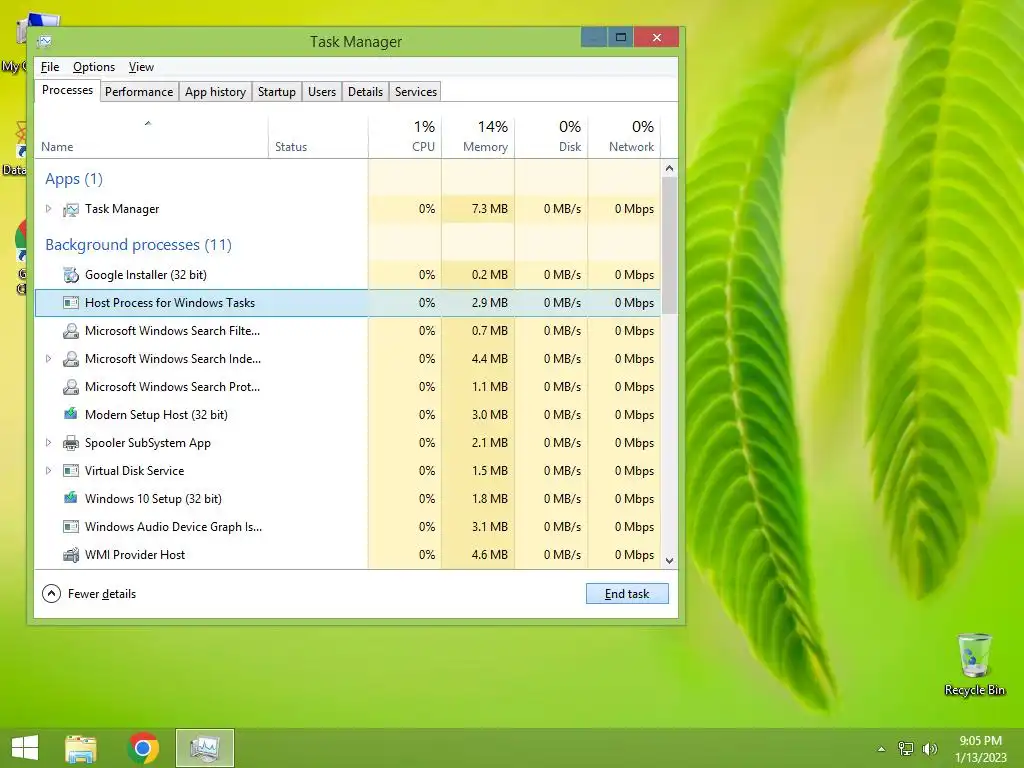Viewport: 1024px width, 768px height.
Task: Click the Microsoft Windows Search Protocol icon
Action: coord(71,387)
